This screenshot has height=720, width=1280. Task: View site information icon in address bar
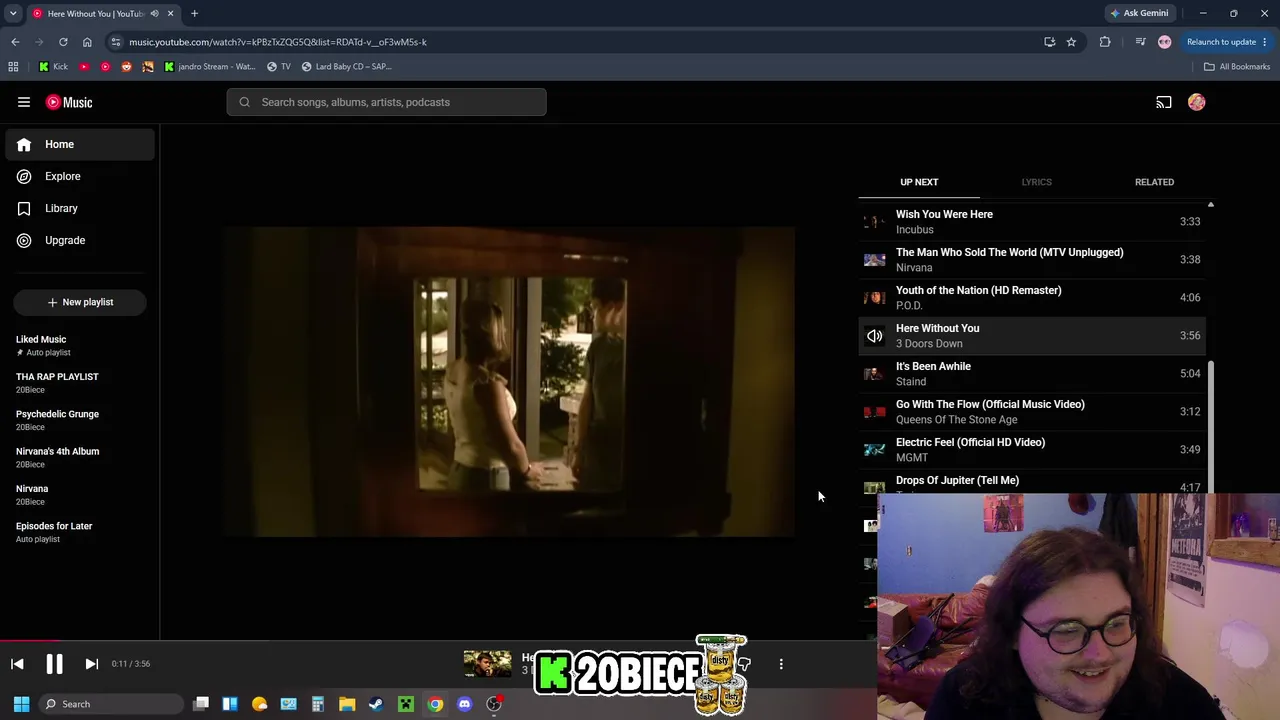click(116, 42)
